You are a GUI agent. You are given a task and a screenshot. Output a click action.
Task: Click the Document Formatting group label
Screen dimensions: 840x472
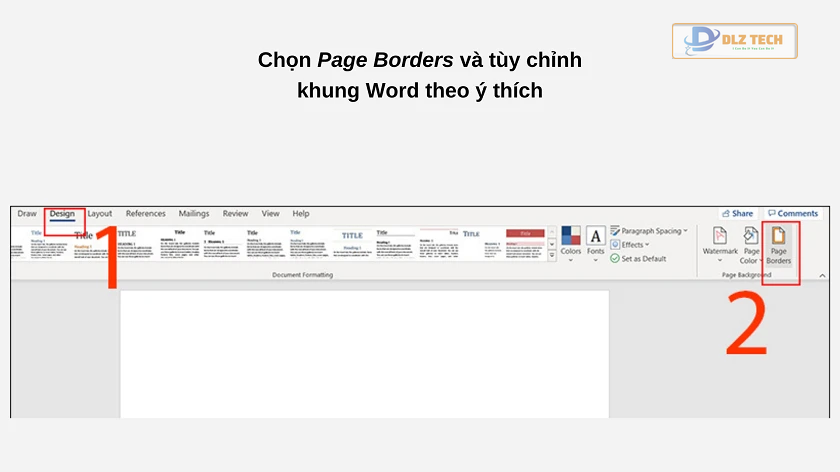click(303, 275)
